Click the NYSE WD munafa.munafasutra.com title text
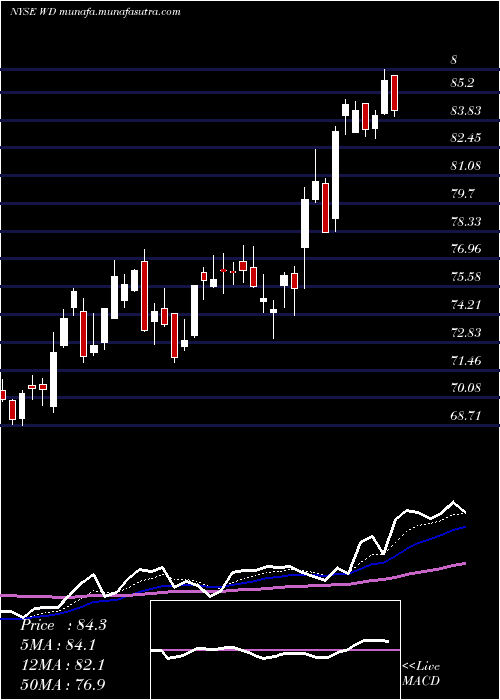 pyautogui.click(x=95, y=12)
